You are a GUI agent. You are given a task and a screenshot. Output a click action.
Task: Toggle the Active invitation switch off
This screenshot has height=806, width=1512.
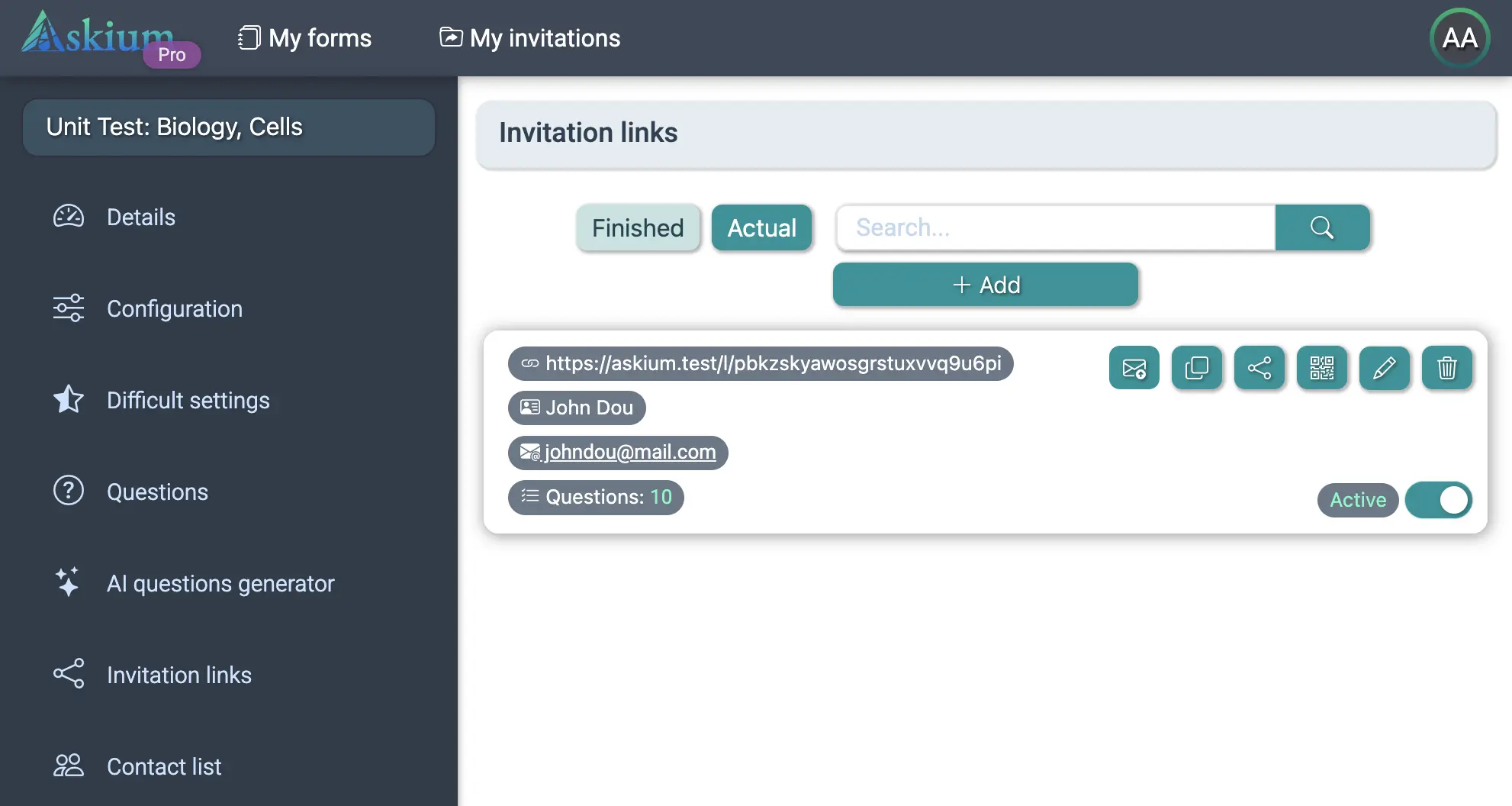point(1438,500)
